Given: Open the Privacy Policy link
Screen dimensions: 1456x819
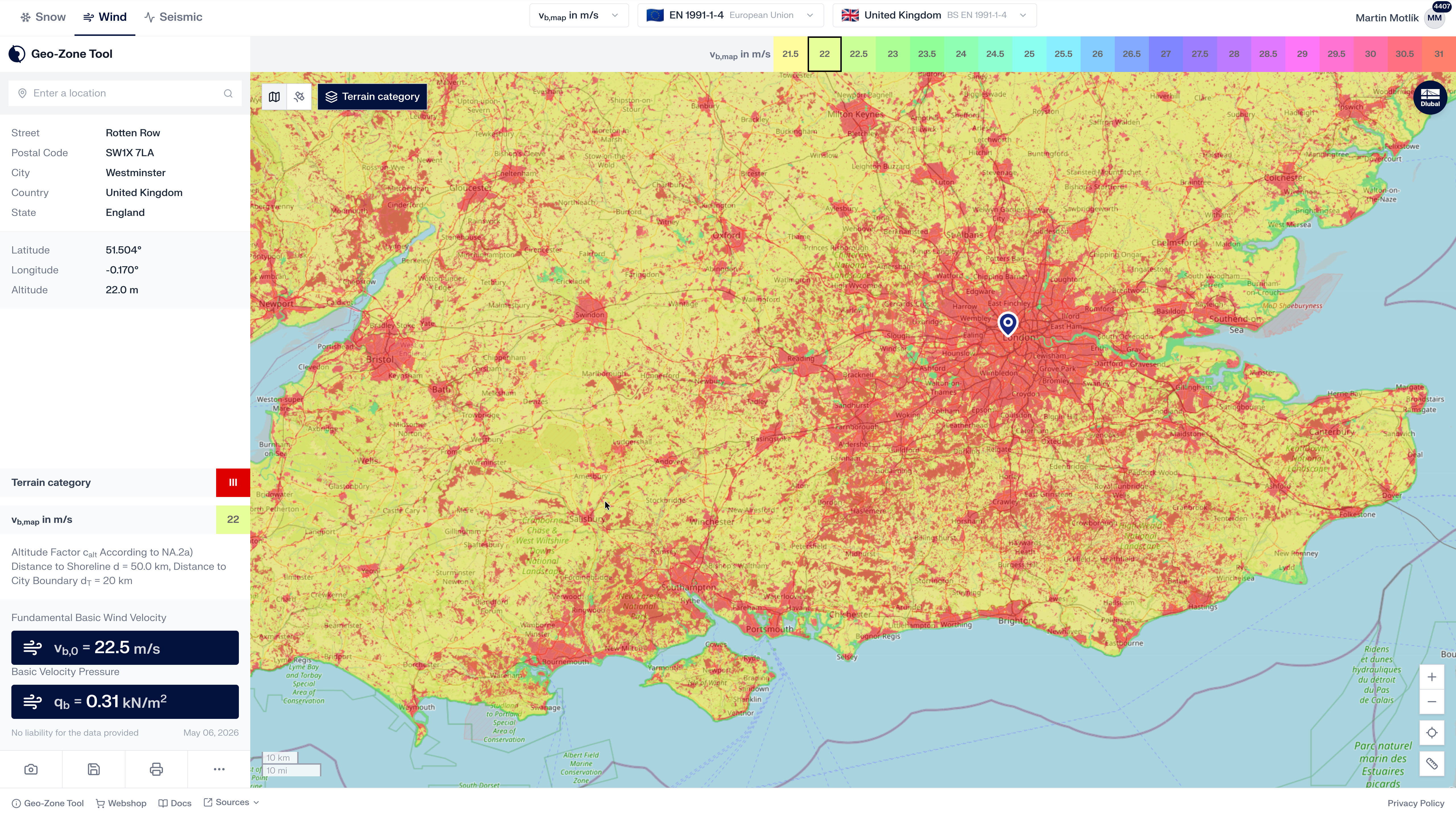Looking at the screenshot, I should click(1415, 803).
